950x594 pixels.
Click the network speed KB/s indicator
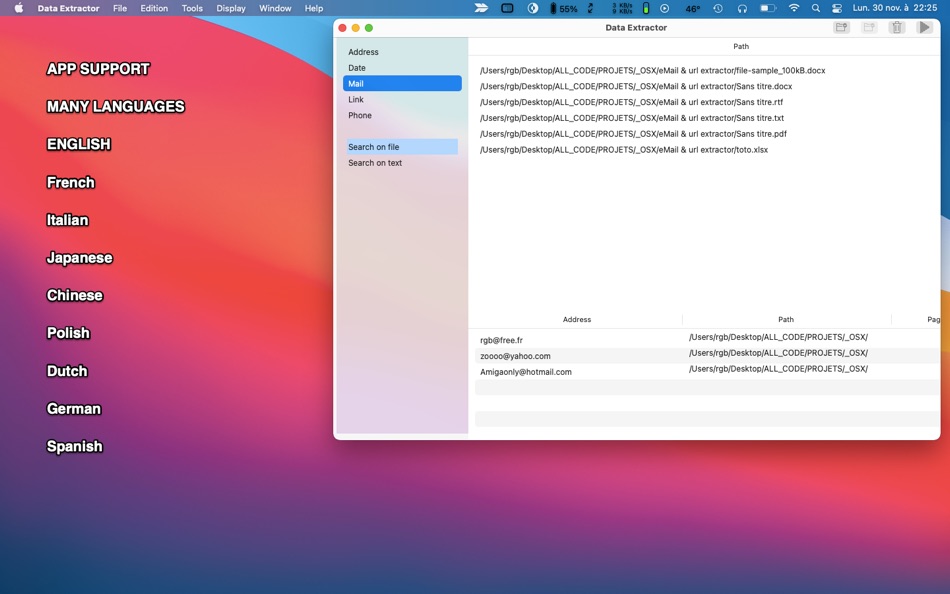[x=622, y=8]
